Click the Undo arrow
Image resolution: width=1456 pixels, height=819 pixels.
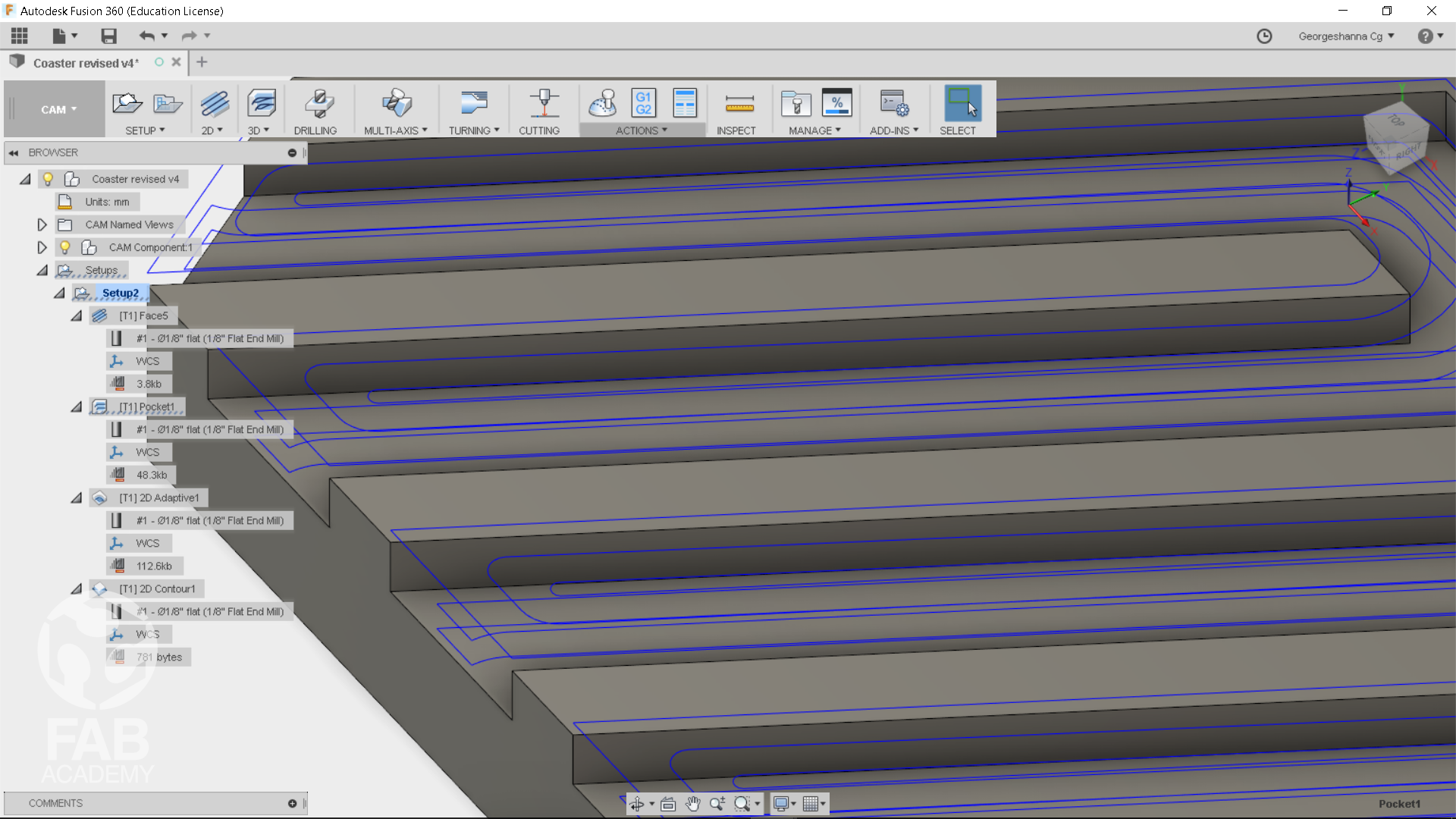(x=147, y=36)
